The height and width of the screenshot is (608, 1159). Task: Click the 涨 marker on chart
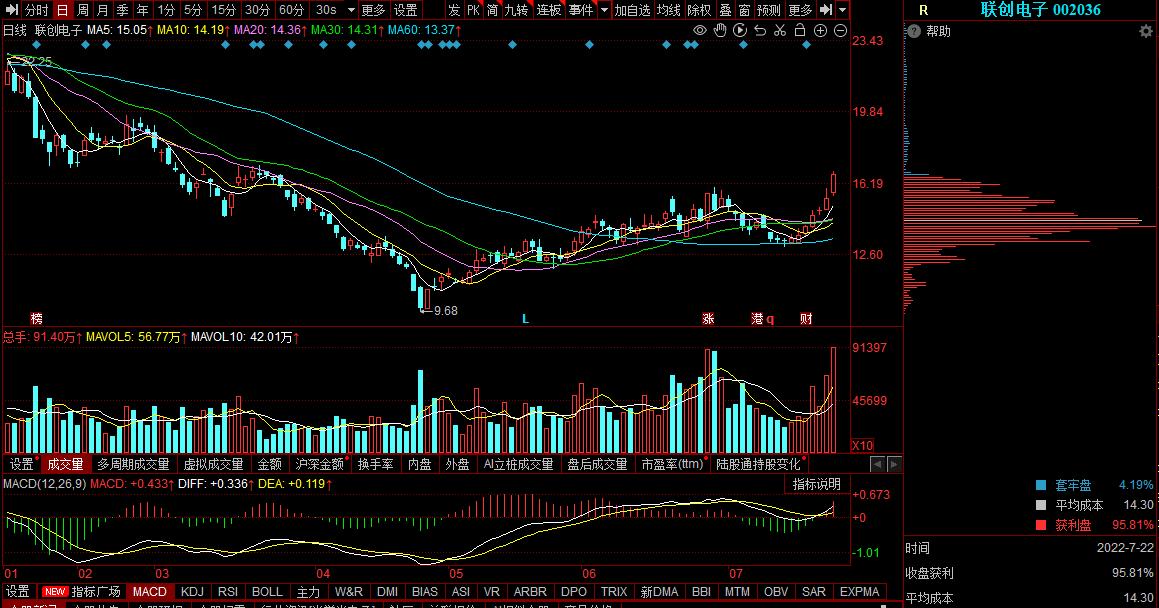[708, 318]
